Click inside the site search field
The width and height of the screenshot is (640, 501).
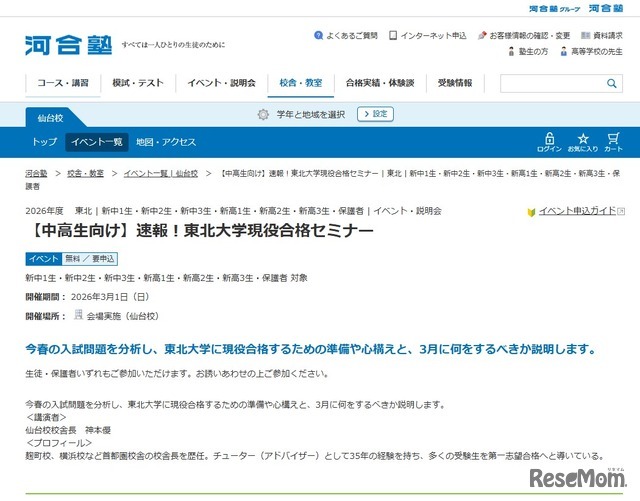coord(553,83)
